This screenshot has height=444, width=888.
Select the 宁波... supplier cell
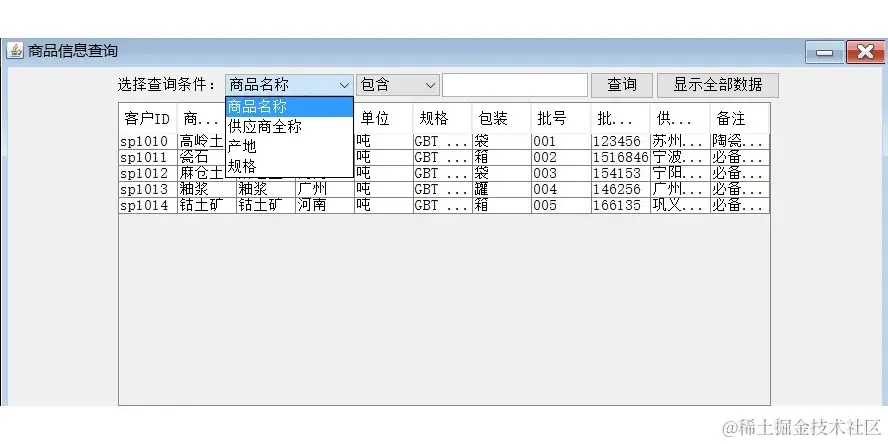click(680, 157)
